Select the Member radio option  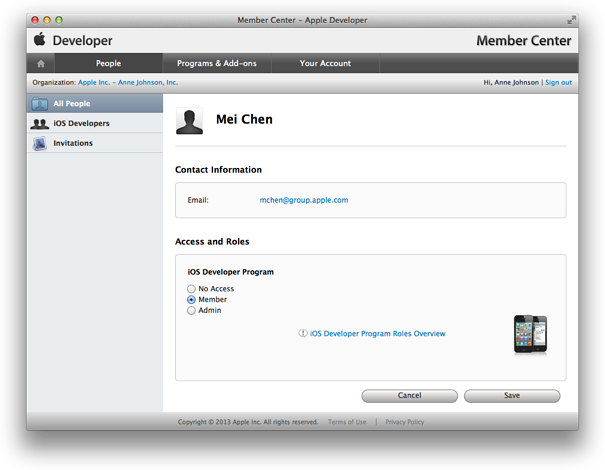pos(191,299)
